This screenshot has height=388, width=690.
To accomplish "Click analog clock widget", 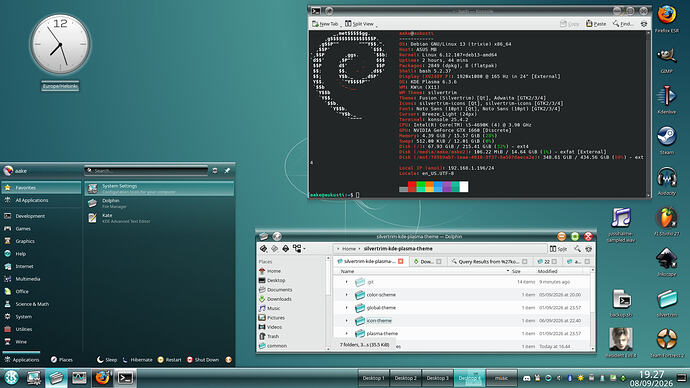I will tap(60, 44).
